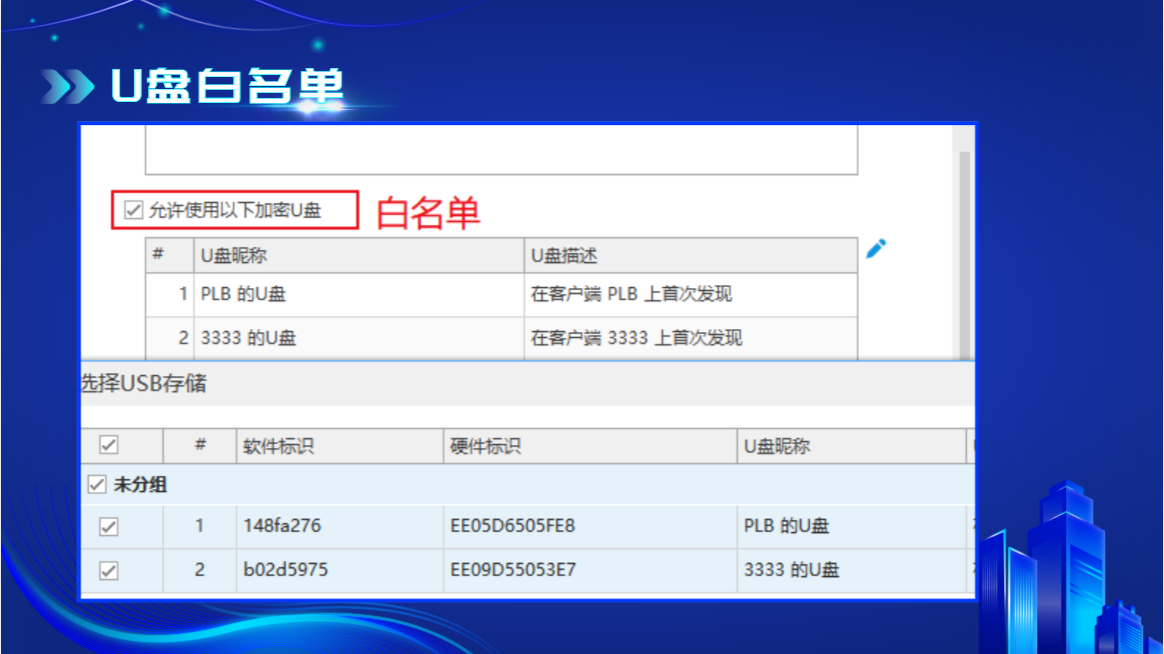Screen dimensions: 1164x654
Task: Click the # header in USB storage table
Action: (200, 445)
